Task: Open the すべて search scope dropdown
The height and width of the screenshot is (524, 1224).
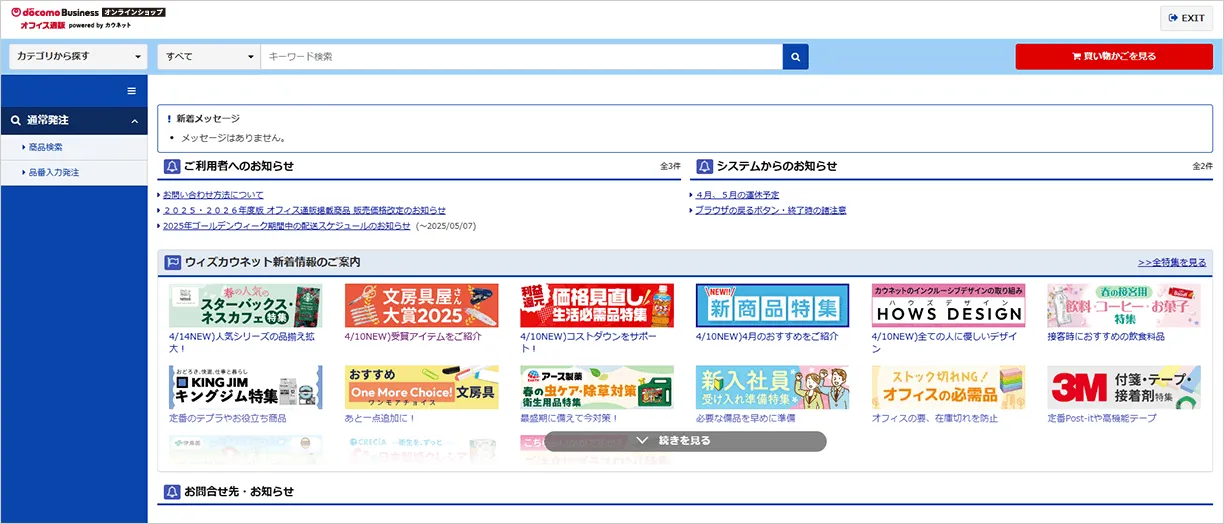Action: click(x=209, y=57)
